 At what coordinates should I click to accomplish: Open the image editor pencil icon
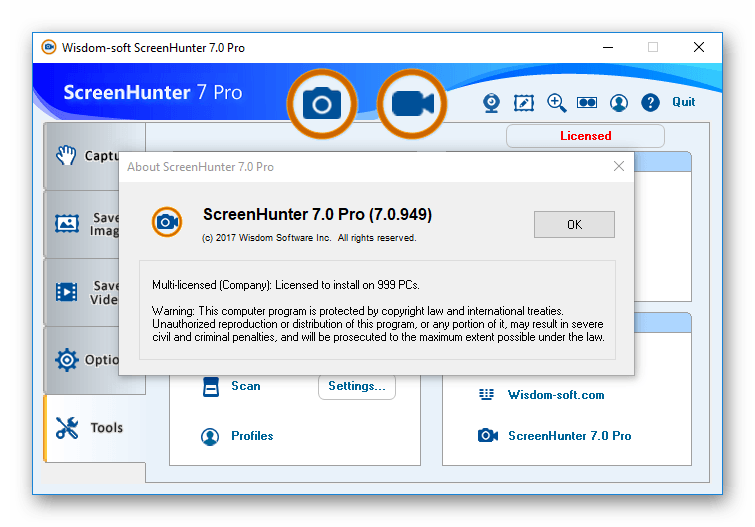523,103
